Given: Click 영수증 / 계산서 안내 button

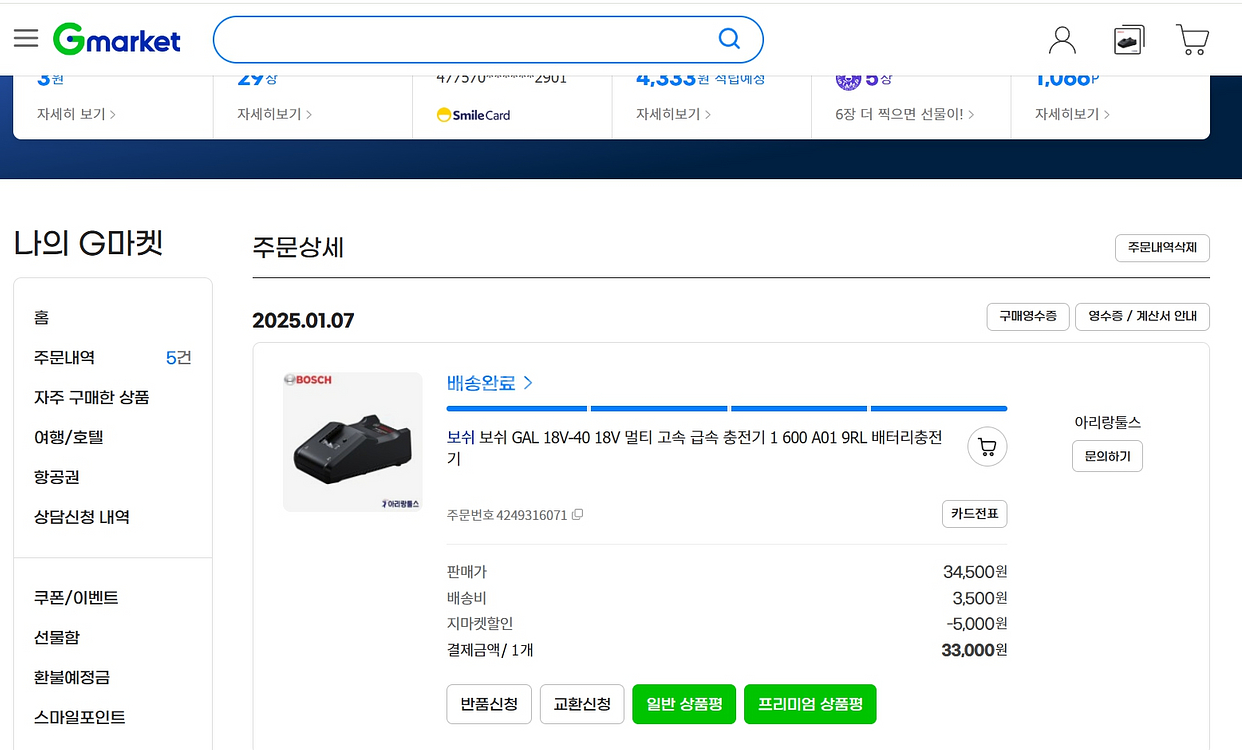Looking at the screenshot, I should [1142, 317].
